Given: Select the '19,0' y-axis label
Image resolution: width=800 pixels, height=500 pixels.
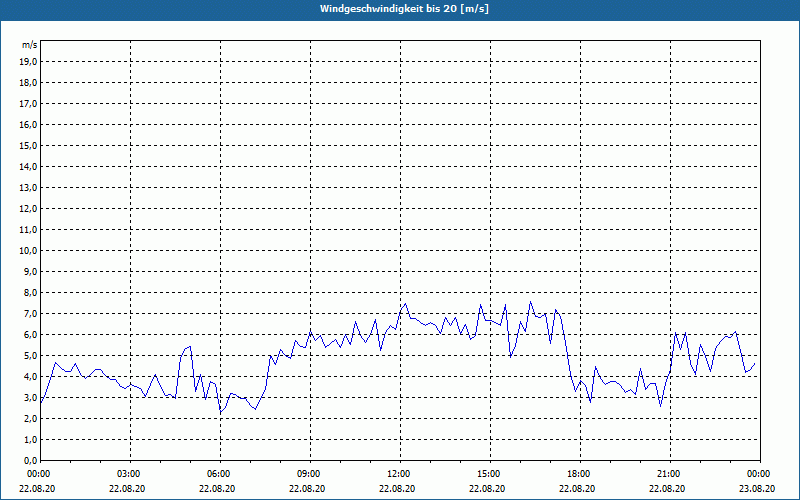Looking at the screenshot, I should 28,62.
